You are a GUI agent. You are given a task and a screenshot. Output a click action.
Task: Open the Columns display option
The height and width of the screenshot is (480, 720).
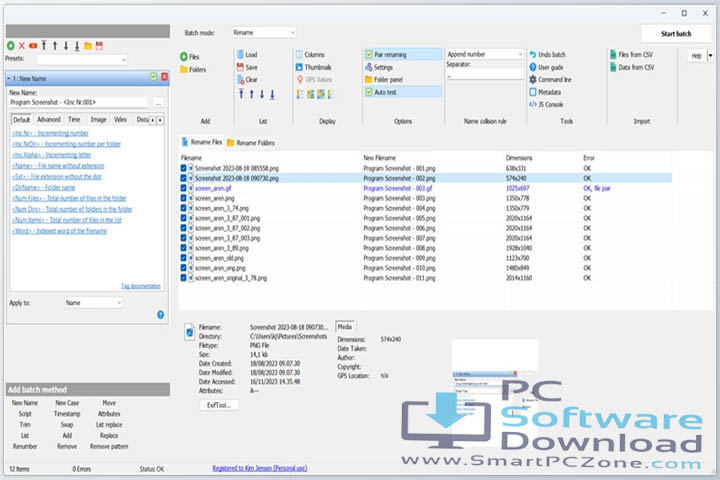click(310, 54)
